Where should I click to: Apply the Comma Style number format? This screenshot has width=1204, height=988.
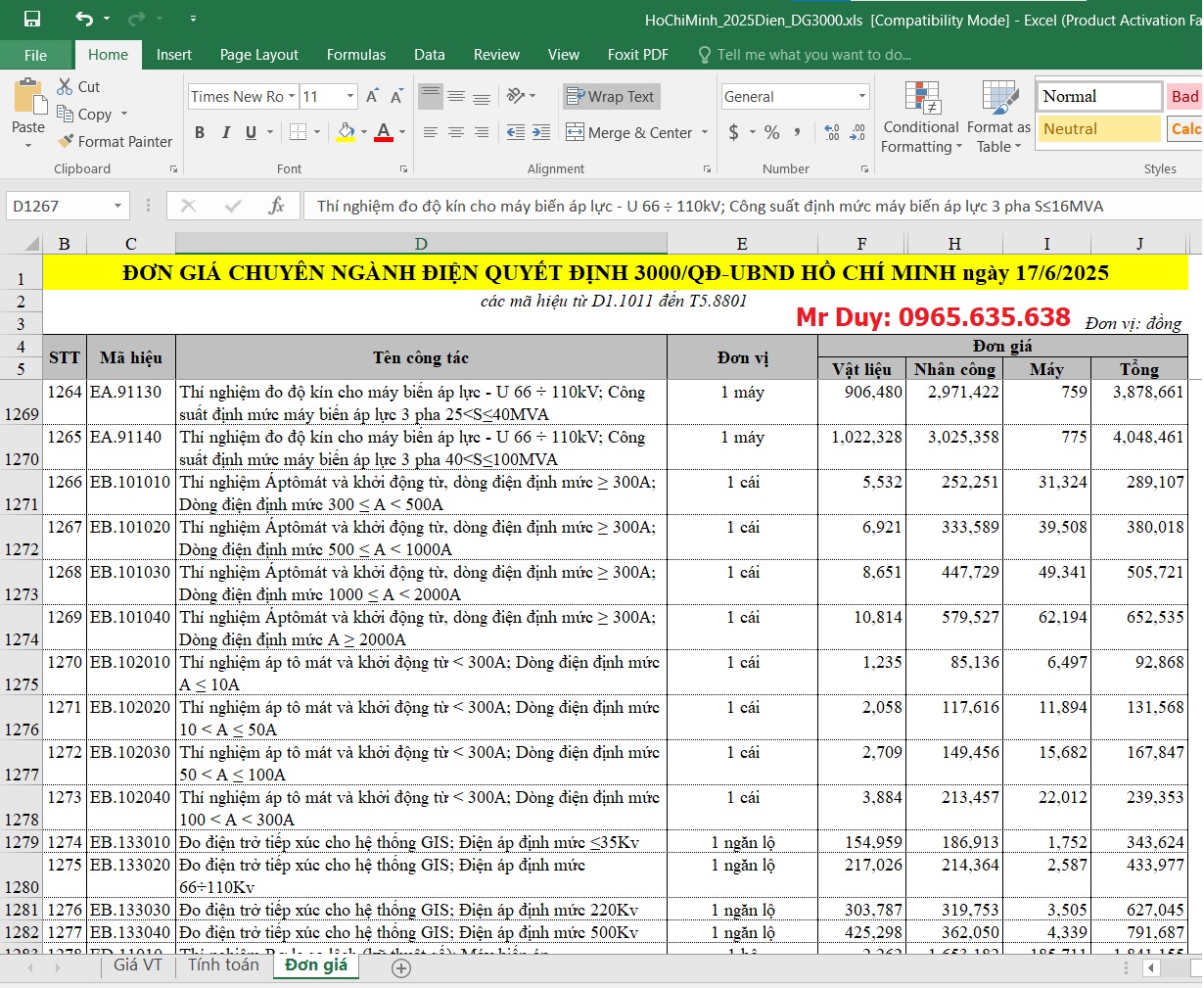tap(794, 131)
